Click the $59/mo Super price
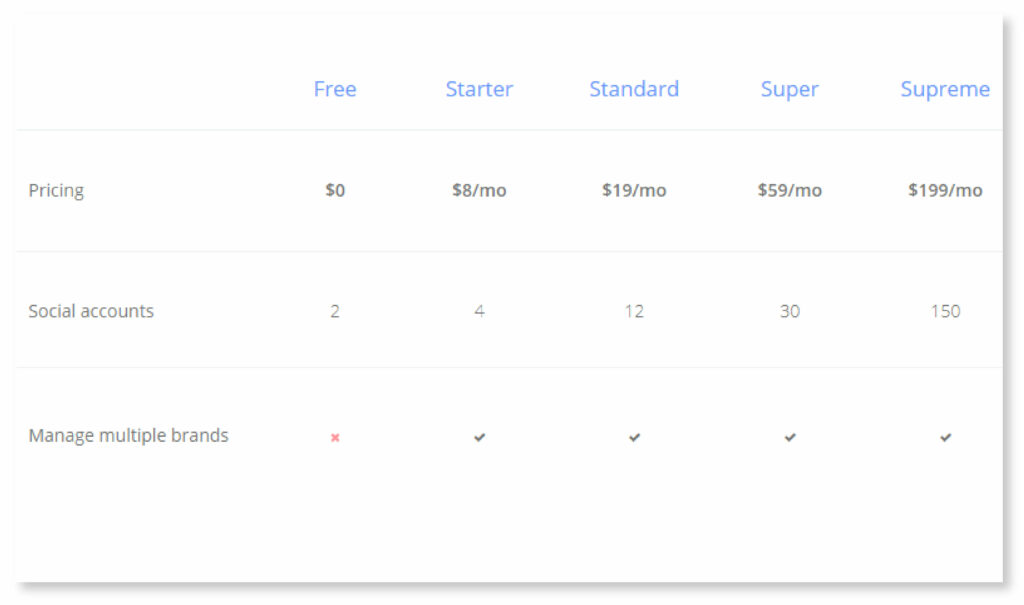Viewport: 1024px width, 605px height. click(790, 190)
